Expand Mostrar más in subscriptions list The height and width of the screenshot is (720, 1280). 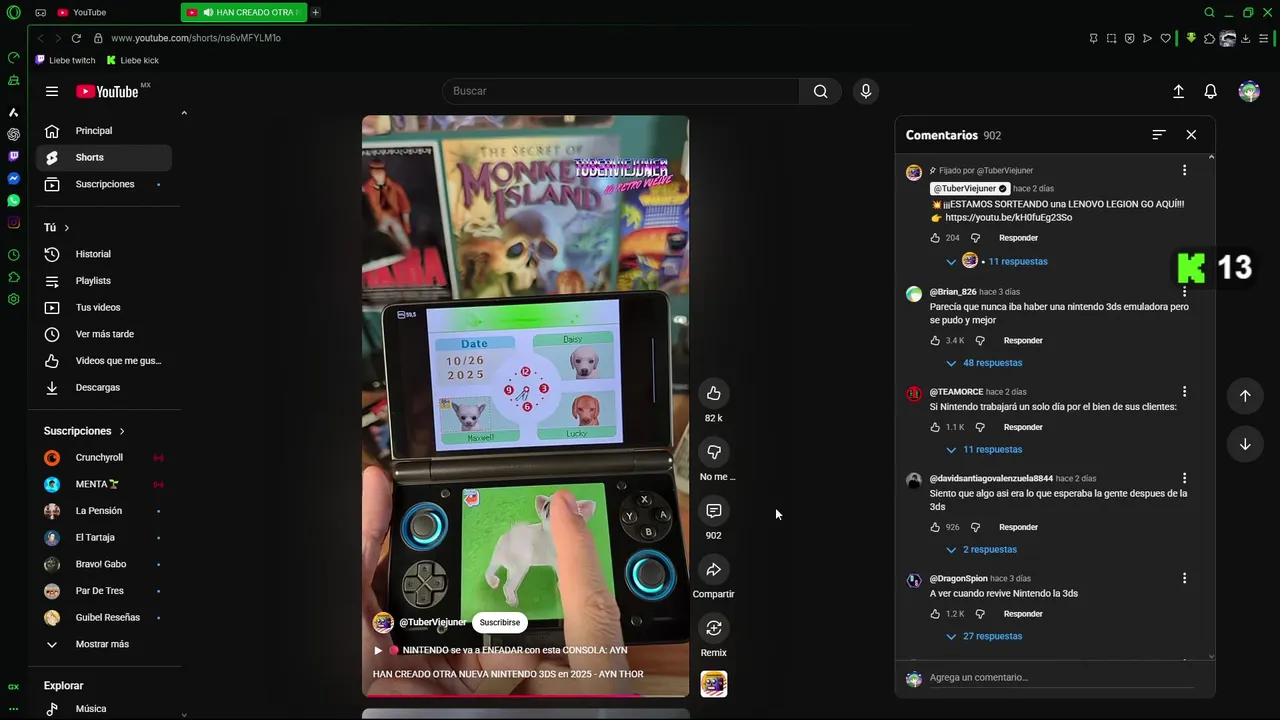pos(104,644)
